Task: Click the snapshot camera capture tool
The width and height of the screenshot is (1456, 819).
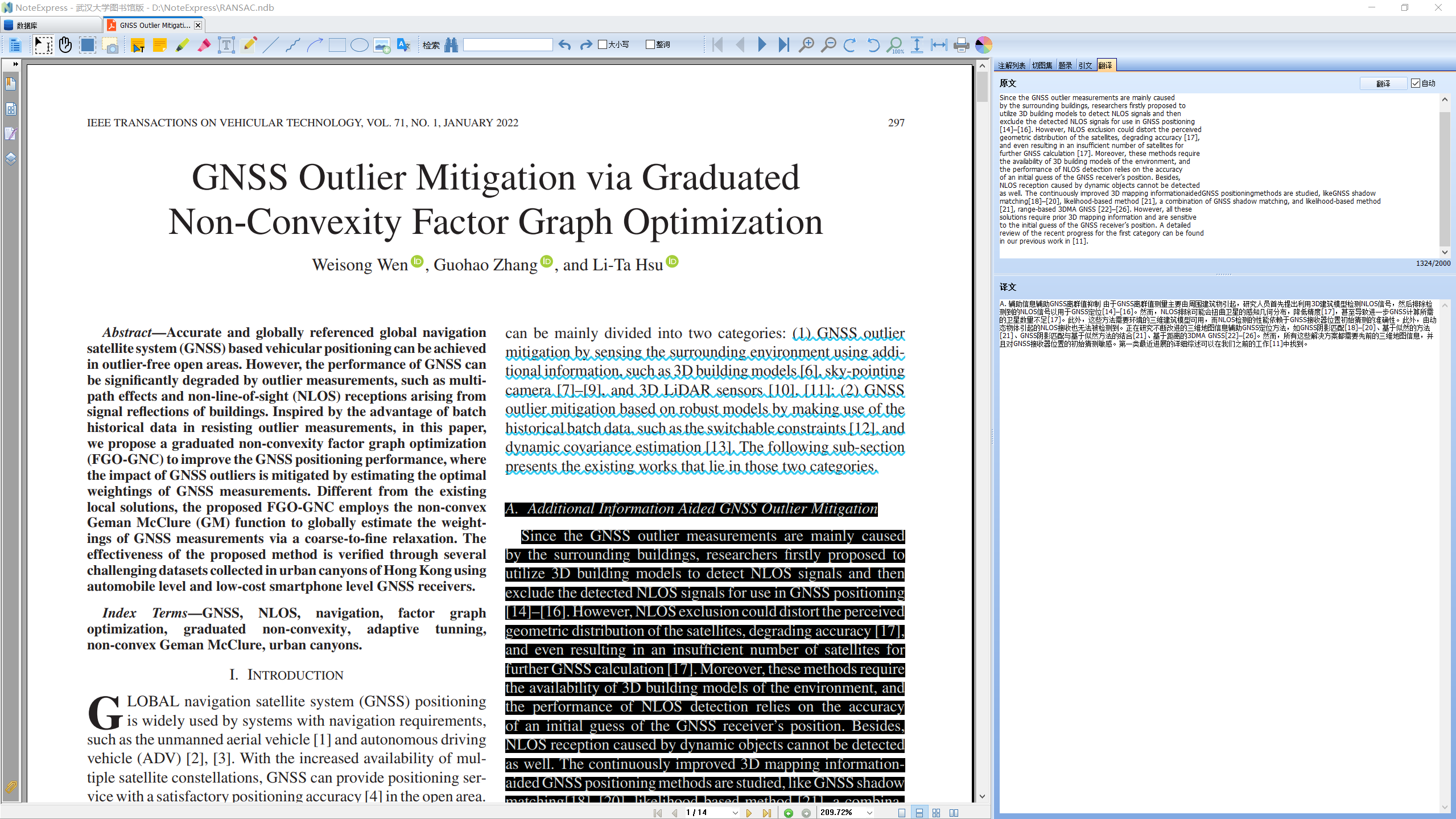Action: tap(110, 45)
